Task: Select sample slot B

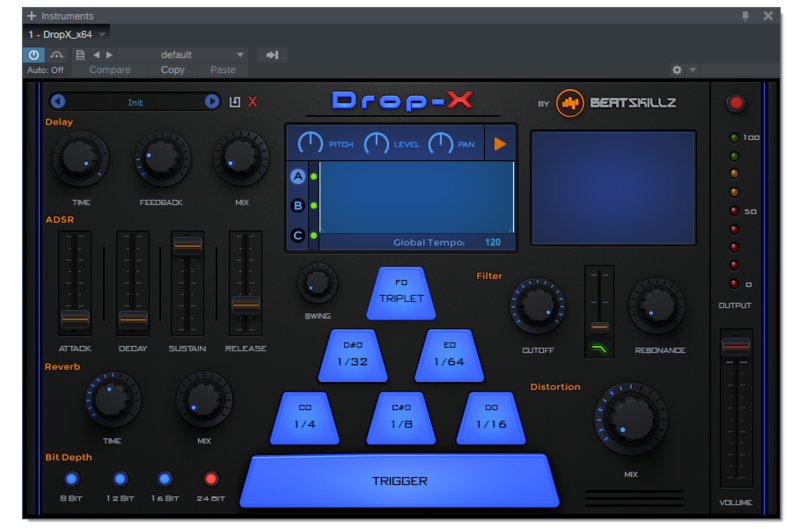Action: (298, 206)
